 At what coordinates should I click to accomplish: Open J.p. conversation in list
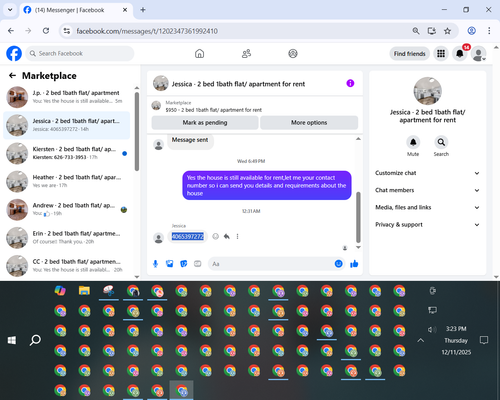tap(67, 97)
